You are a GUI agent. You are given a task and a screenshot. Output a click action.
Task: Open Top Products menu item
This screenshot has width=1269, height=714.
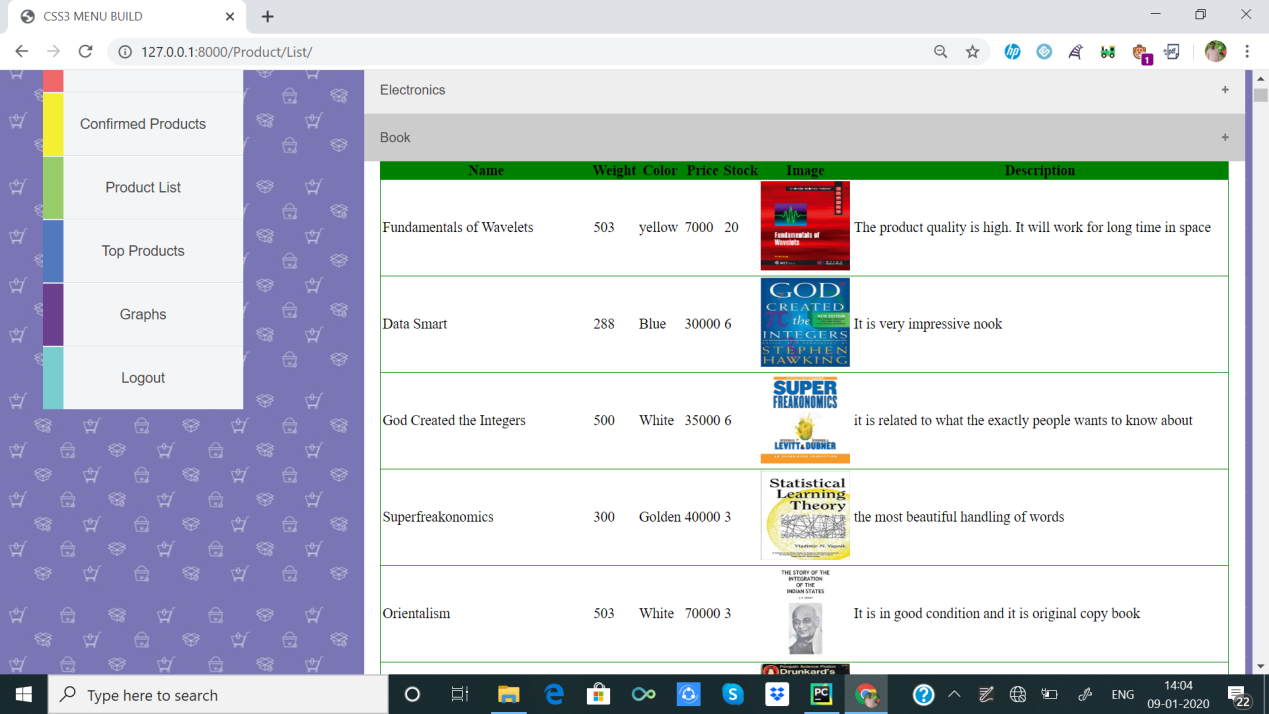click(143, 251)
